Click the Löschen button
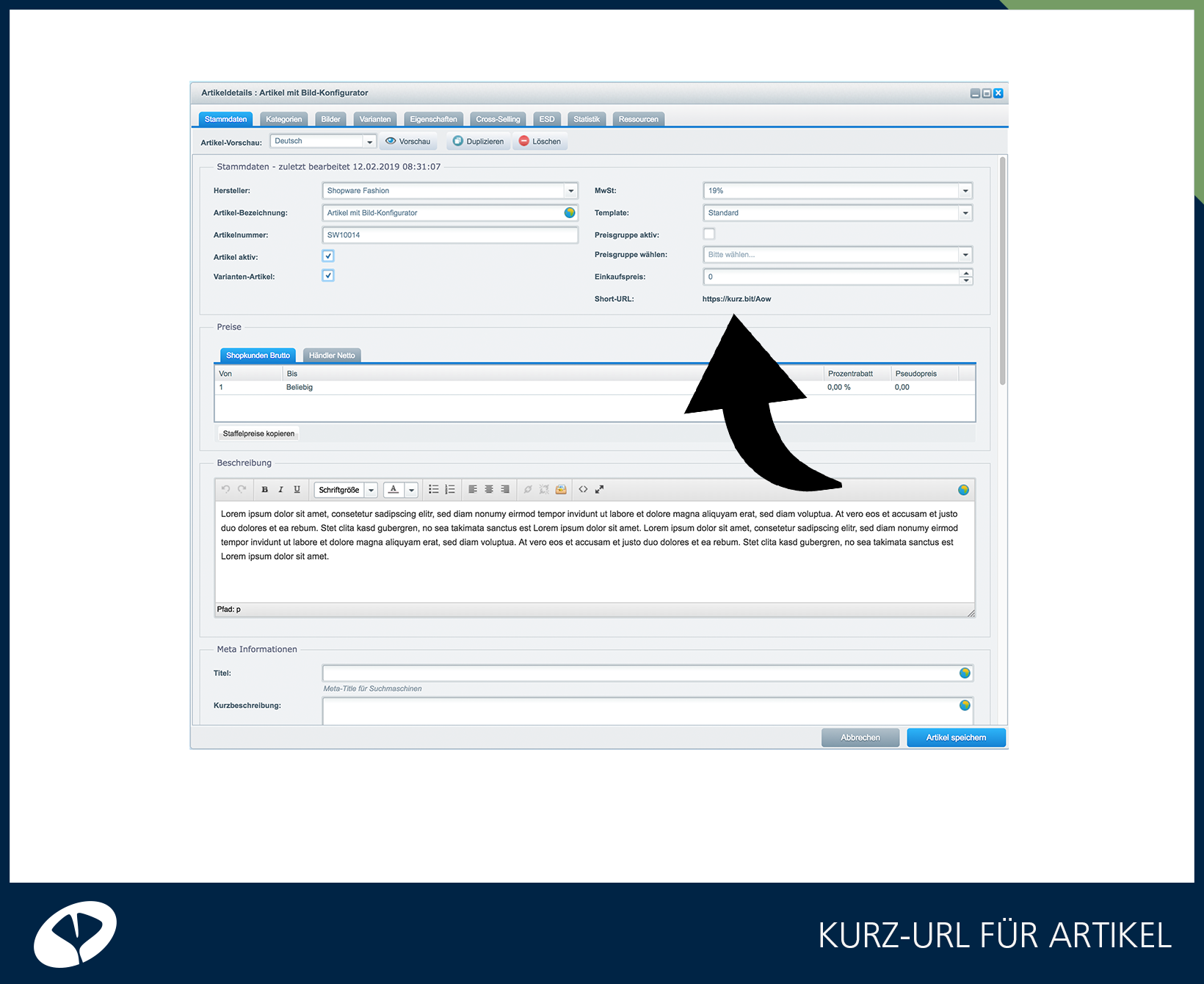1204x984 pixels. 540,141
